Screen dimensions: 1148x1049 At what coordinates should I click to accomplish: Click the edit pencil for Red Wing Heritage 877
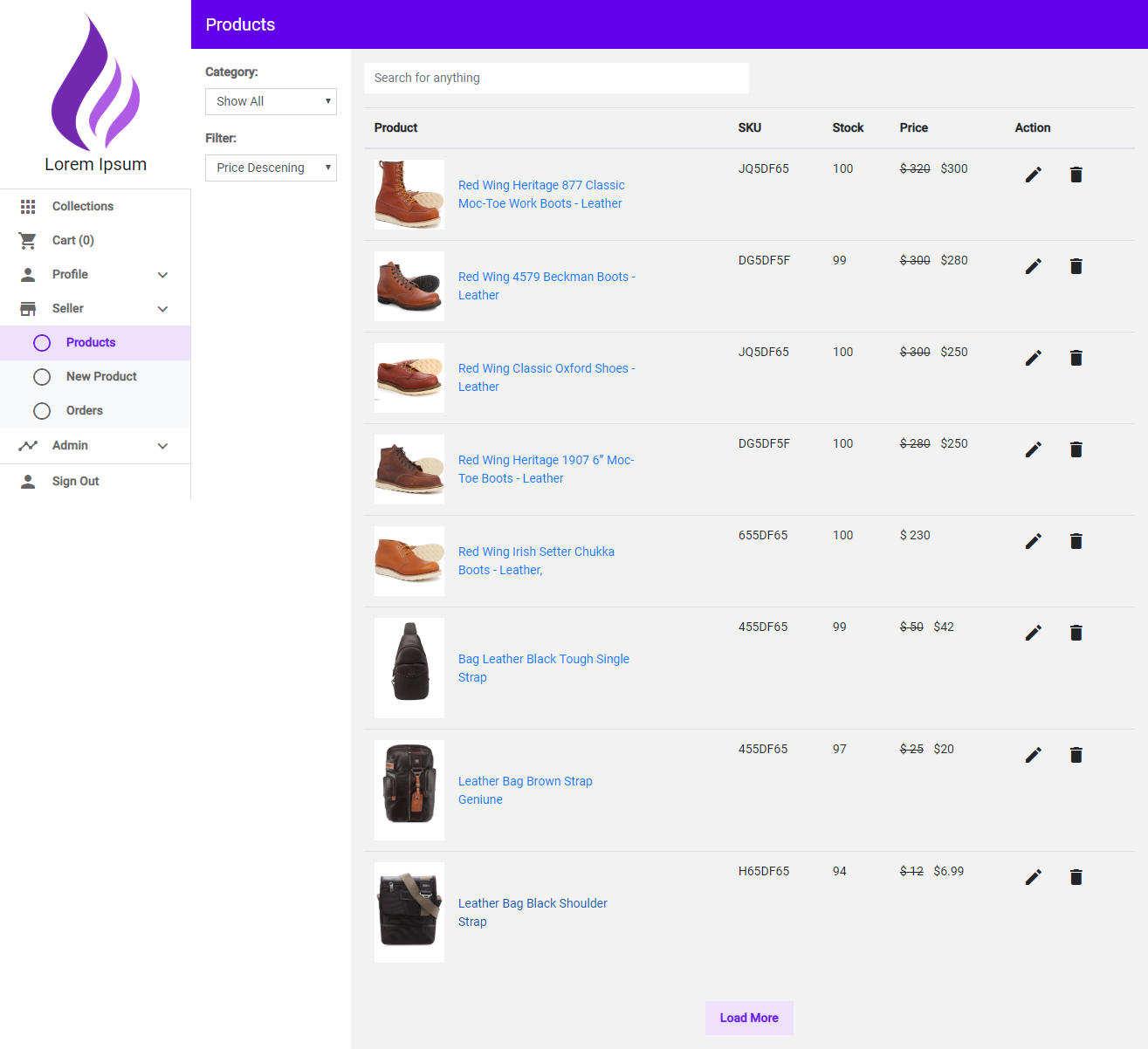click(x=1033, y=175)
